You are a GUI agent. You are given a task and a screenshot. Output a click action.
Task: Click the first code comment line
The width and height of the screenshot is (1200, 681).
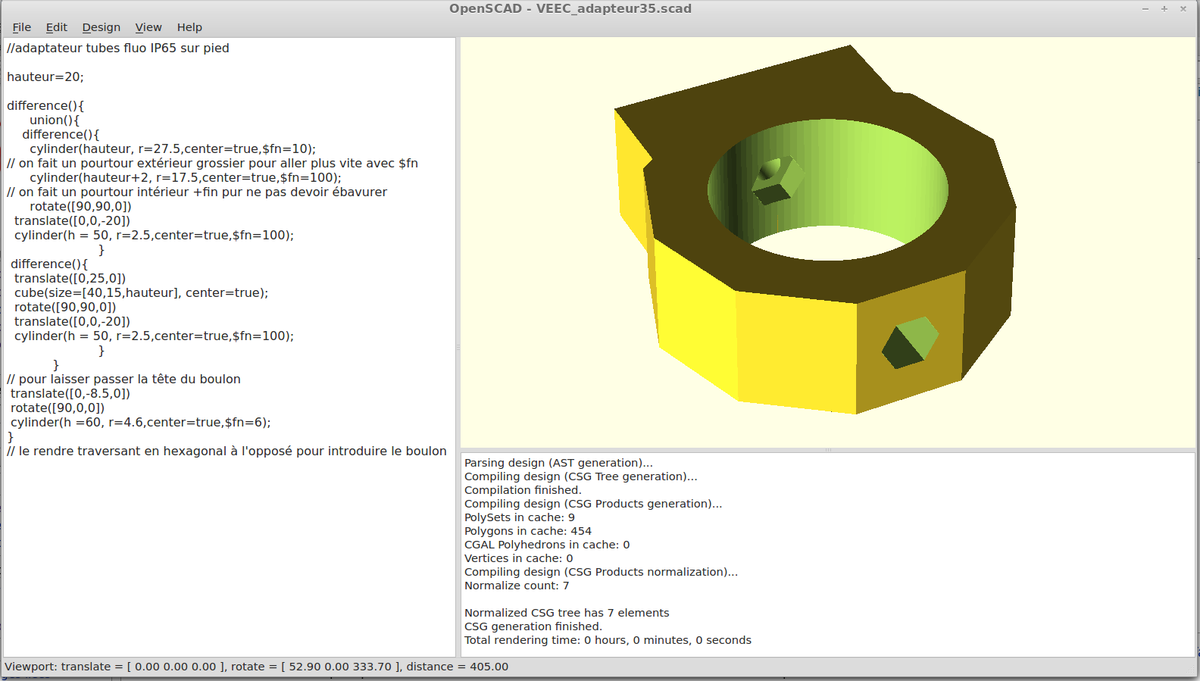(118, 47)
